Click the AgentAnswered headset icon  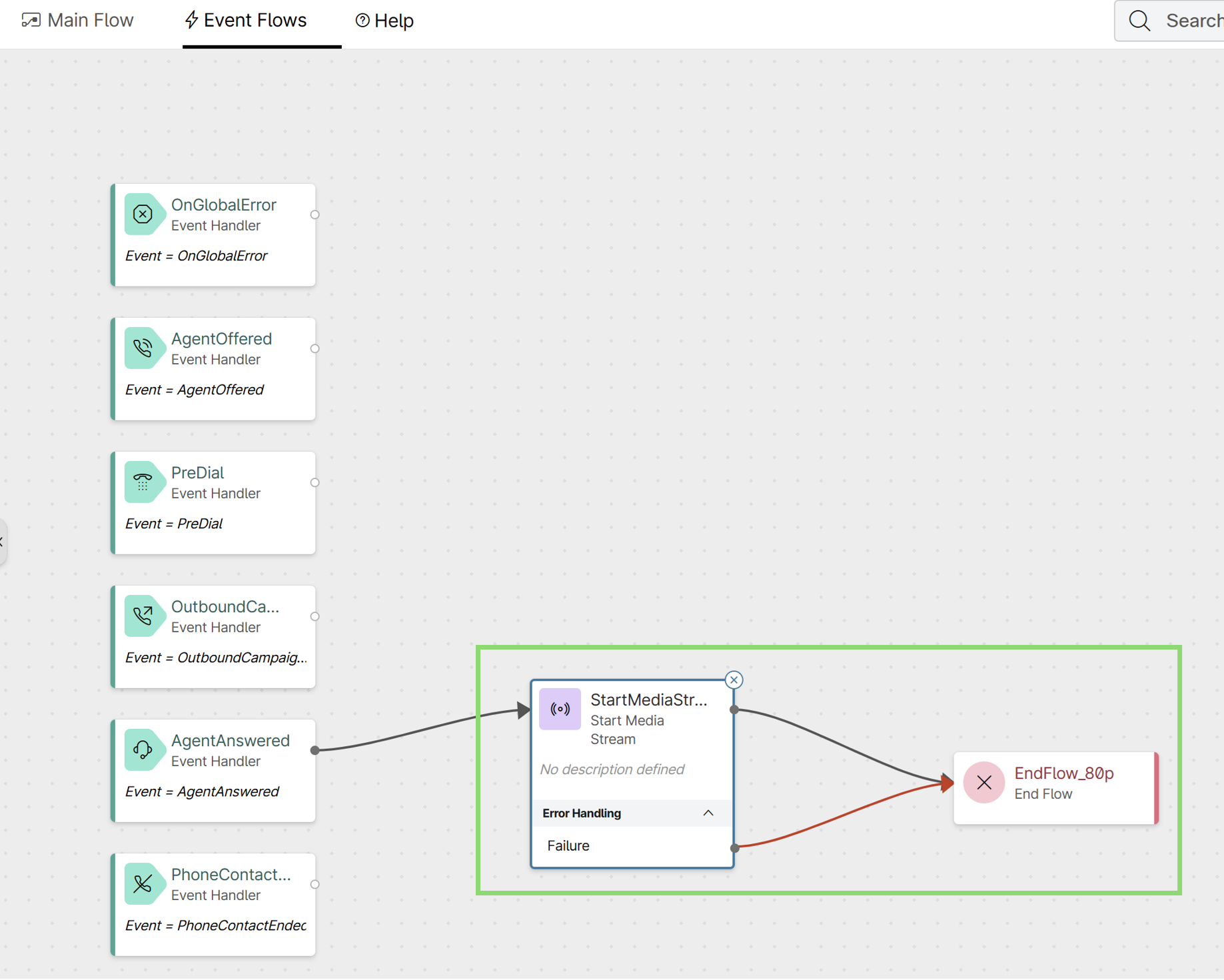tap(143, 750)
